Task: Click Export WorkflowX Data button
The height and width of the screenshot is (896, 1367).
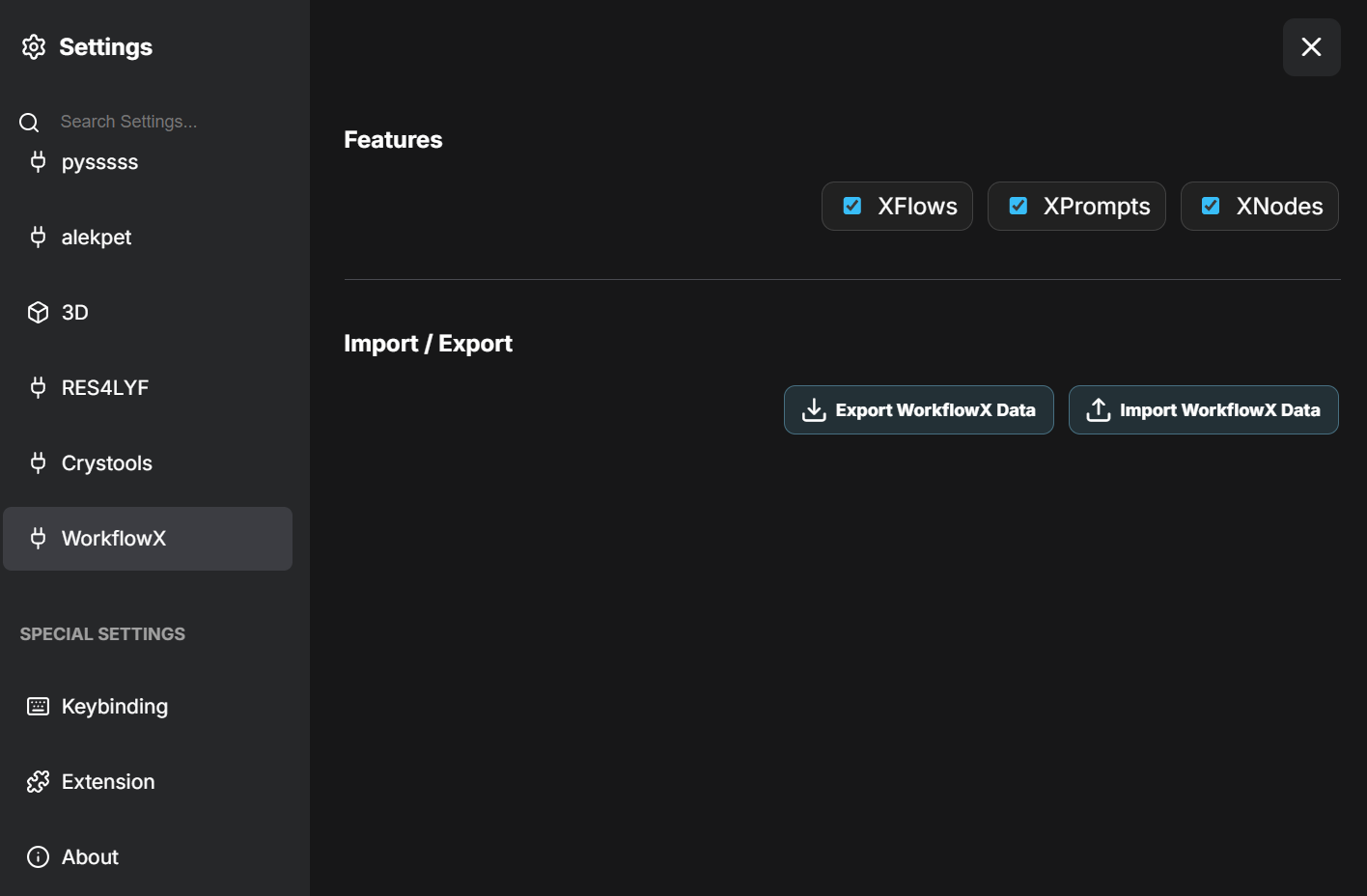Action: [919, 410]
